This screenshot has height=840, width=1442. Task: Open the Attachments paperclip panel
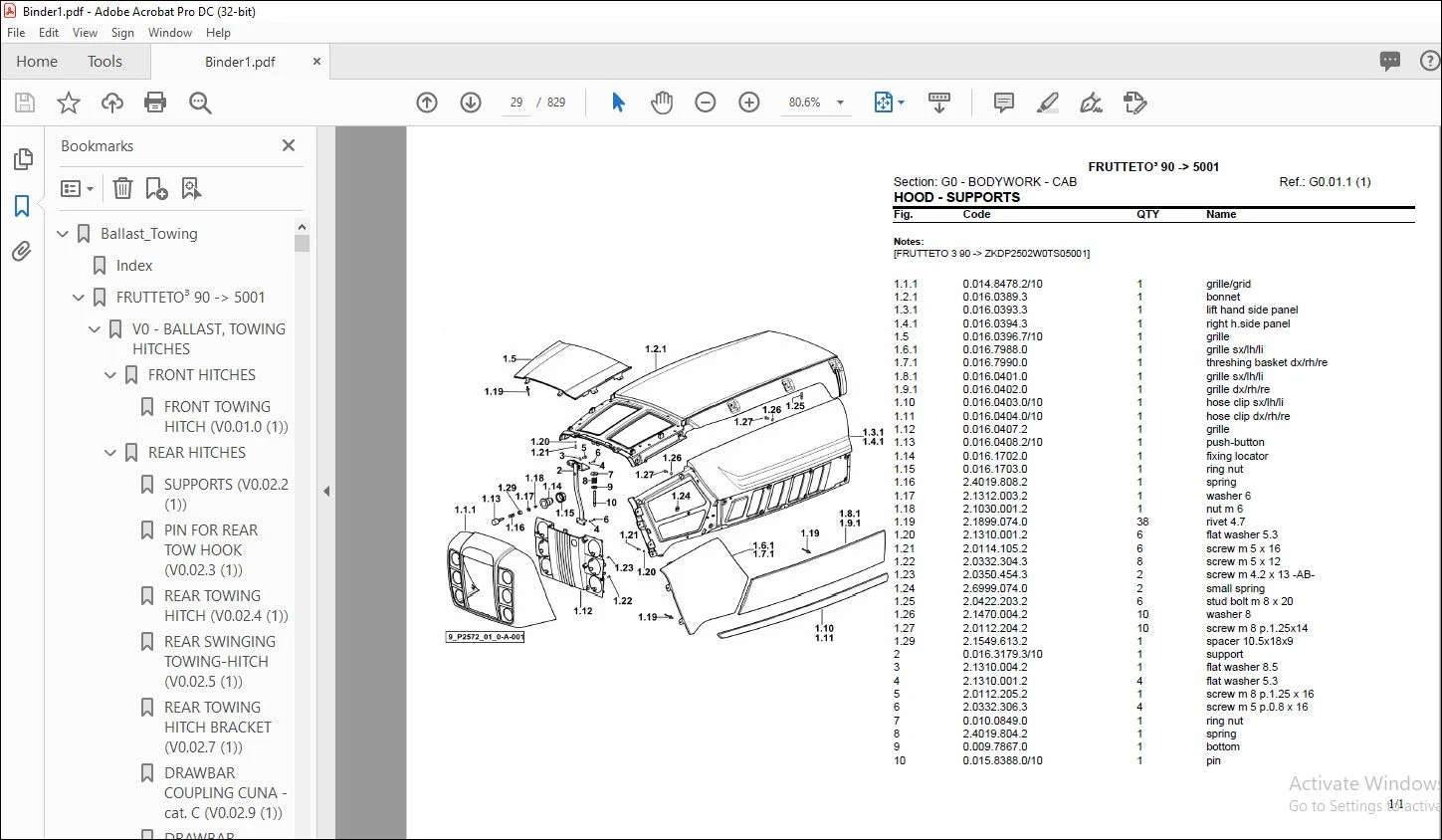coord(22,252)
